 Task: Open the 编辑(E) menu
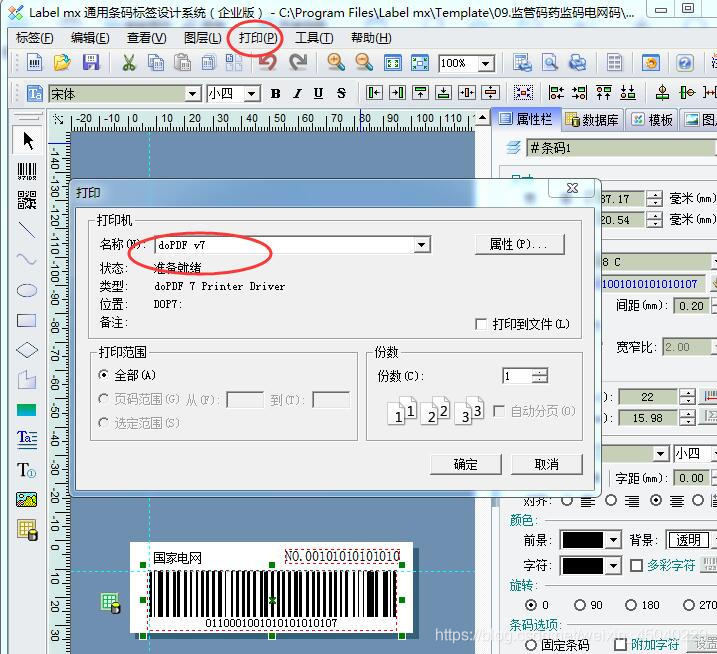[x=90, y=38]
